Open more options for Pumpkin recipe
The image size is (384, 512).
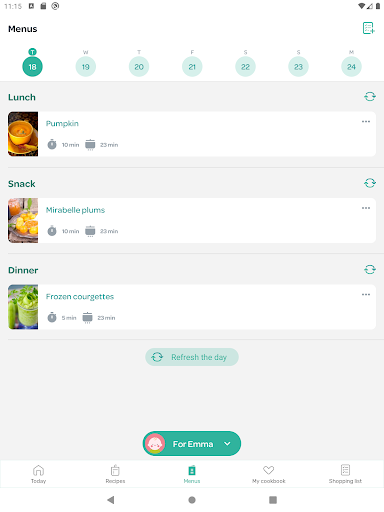coord(366,122)
